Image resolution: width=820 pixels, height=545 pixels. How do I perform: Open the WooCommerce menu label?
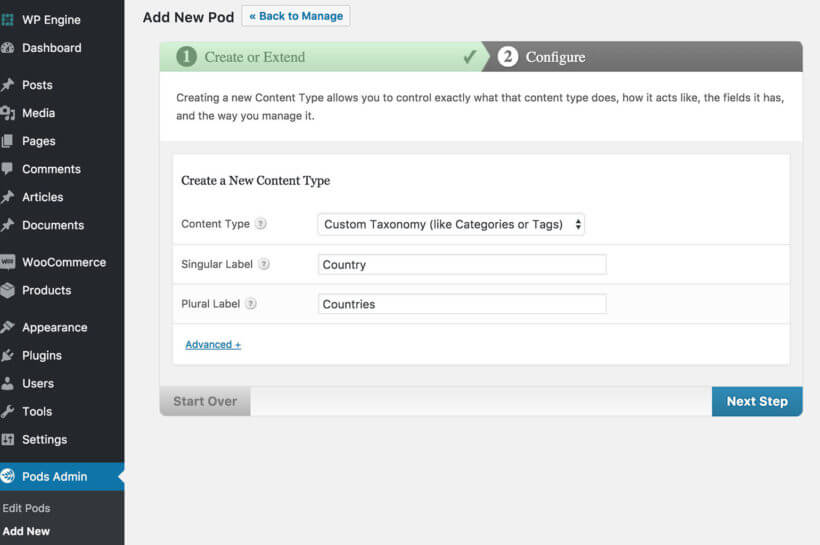[64, 262]
